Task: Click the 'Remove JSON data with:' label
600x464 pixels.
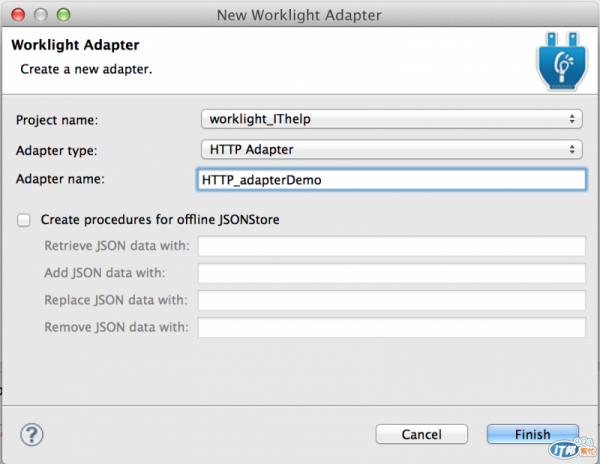Action: [116, 327]
